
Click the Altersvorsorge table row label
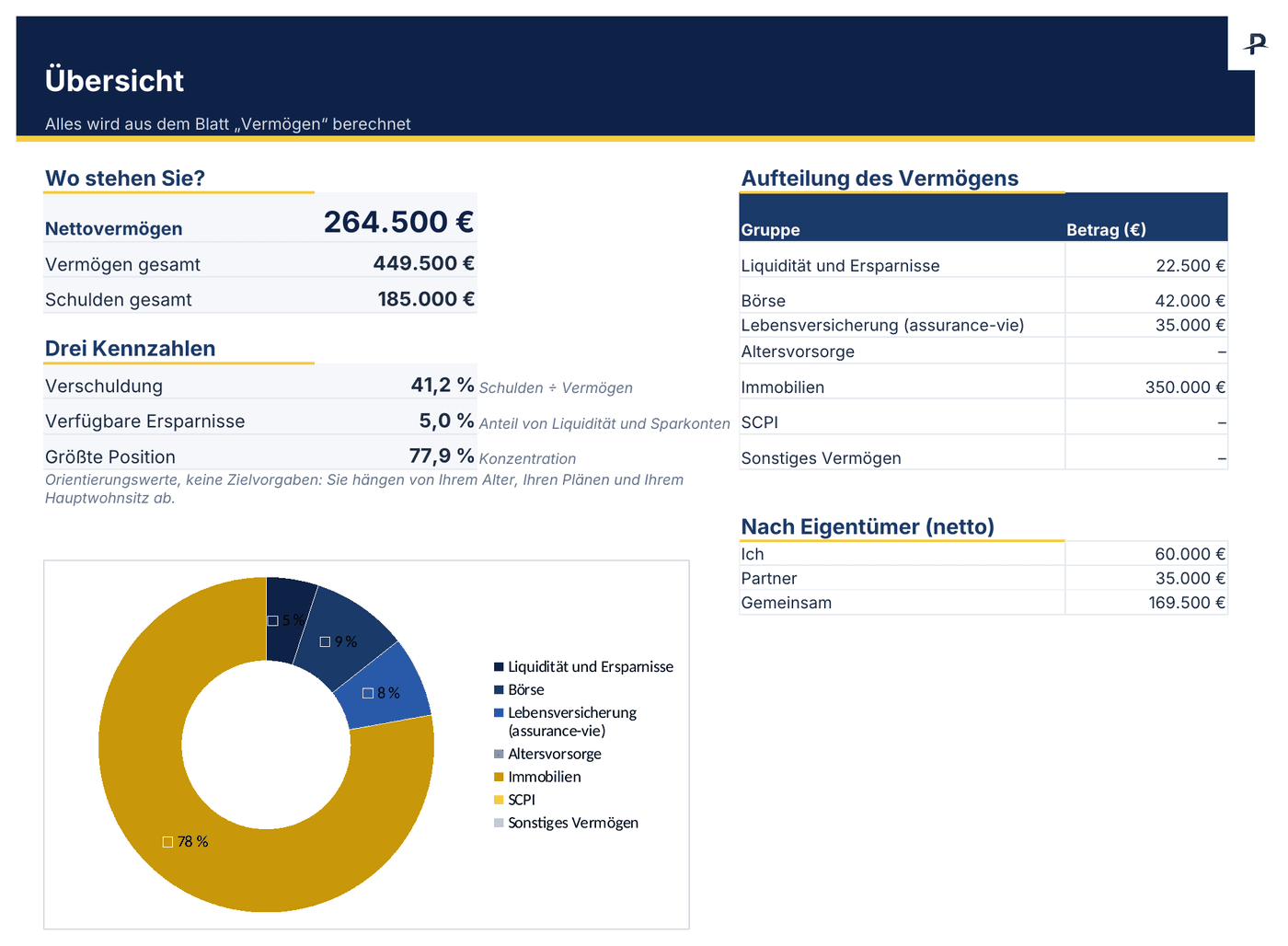tap(798, 352)
